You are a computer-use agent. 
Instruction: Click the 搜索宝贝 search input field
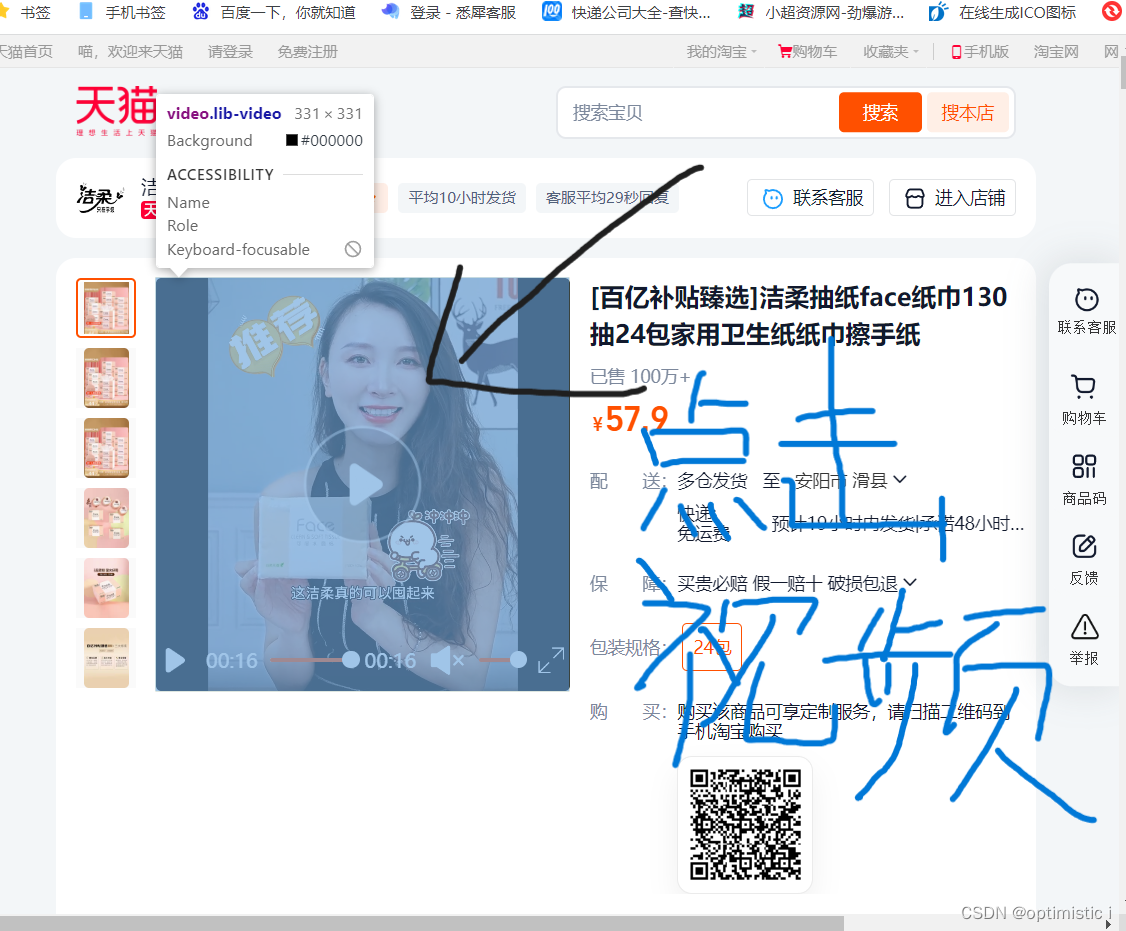click(x=697, y=113)
